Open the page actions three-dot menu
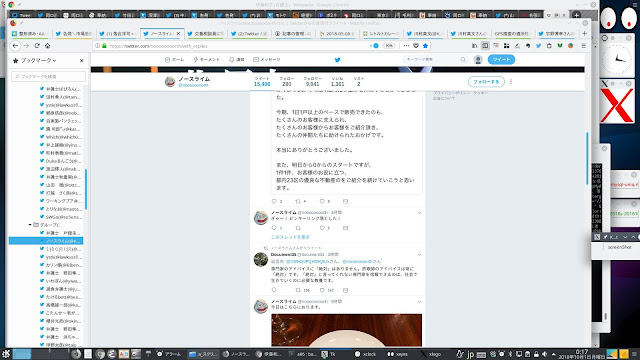Screen dimensions: 640x360 406,46
